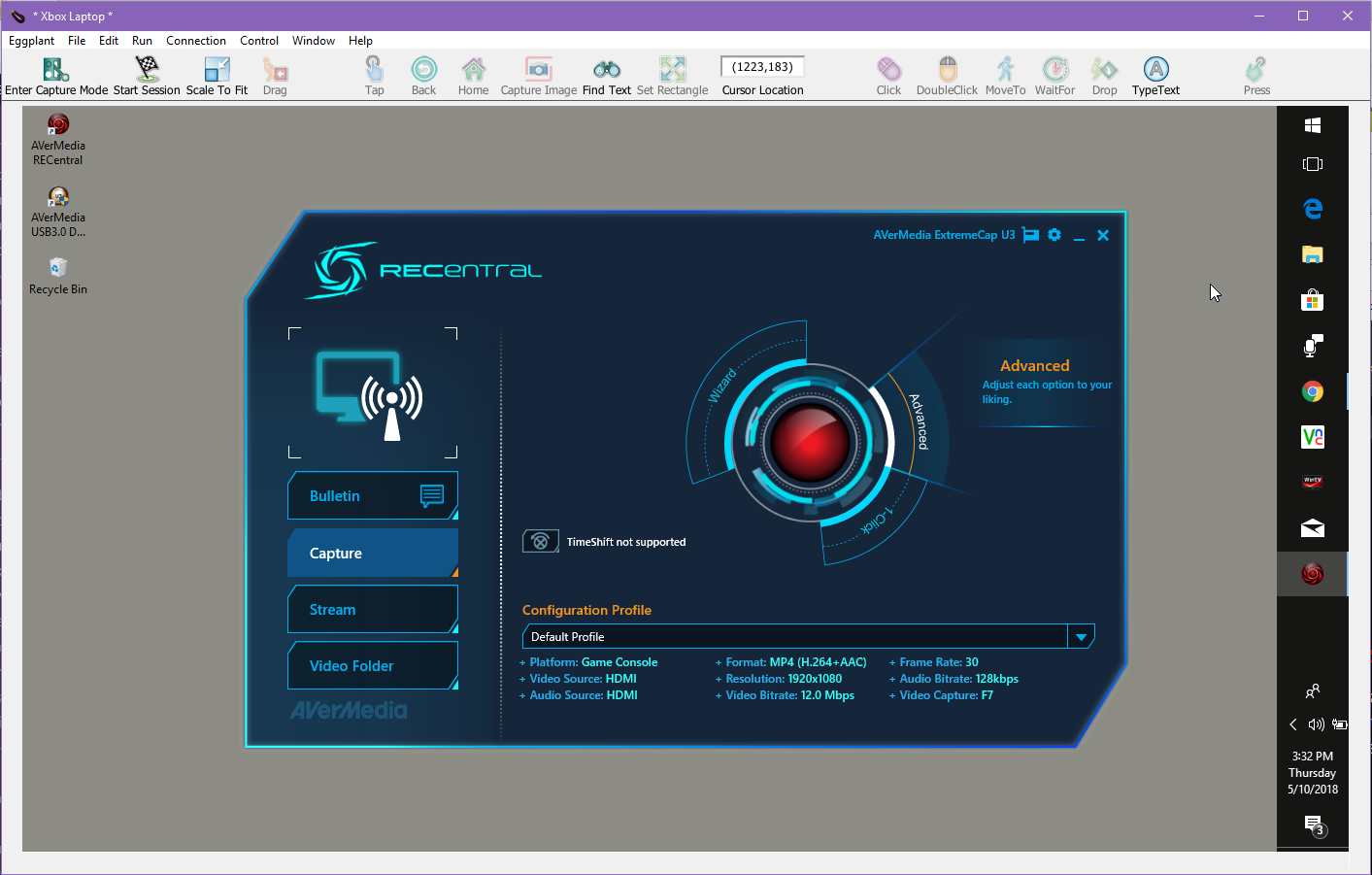Open the File menu
Screen dimensions: 1372x875
tap(77, 41)
